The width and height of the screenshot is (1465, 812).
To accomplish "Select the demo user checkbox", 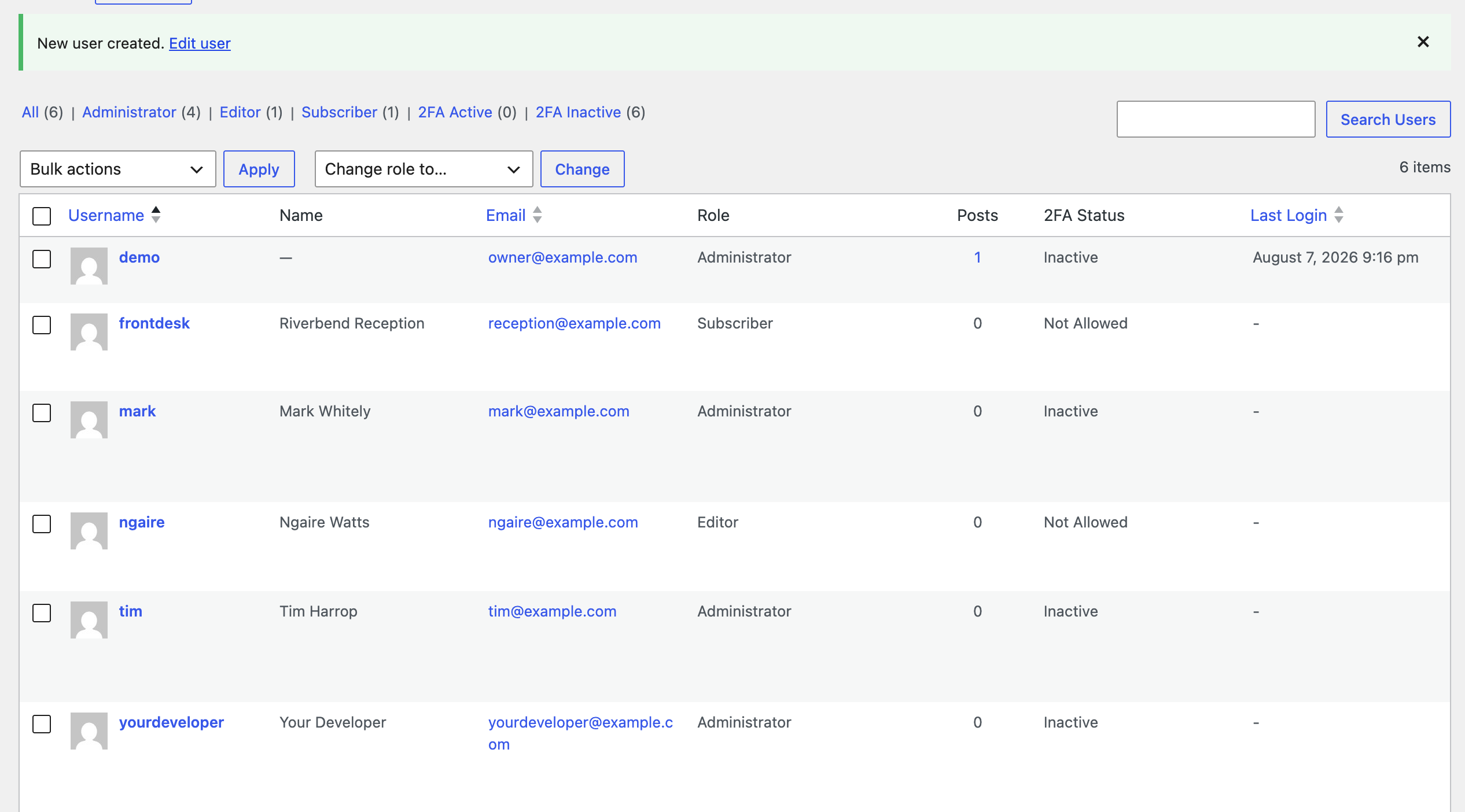I will click(42, 259).
